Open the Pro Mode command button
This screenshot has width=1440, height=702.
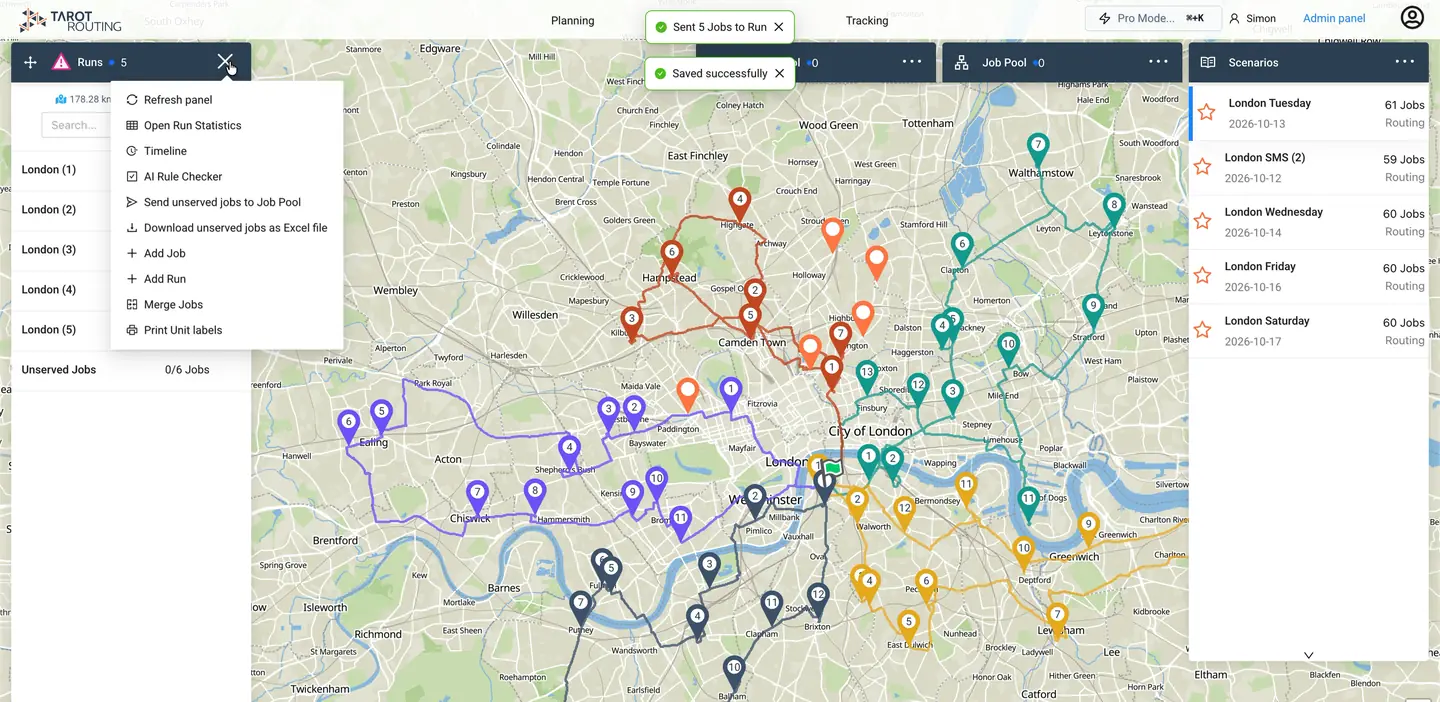pos(1152,18)
